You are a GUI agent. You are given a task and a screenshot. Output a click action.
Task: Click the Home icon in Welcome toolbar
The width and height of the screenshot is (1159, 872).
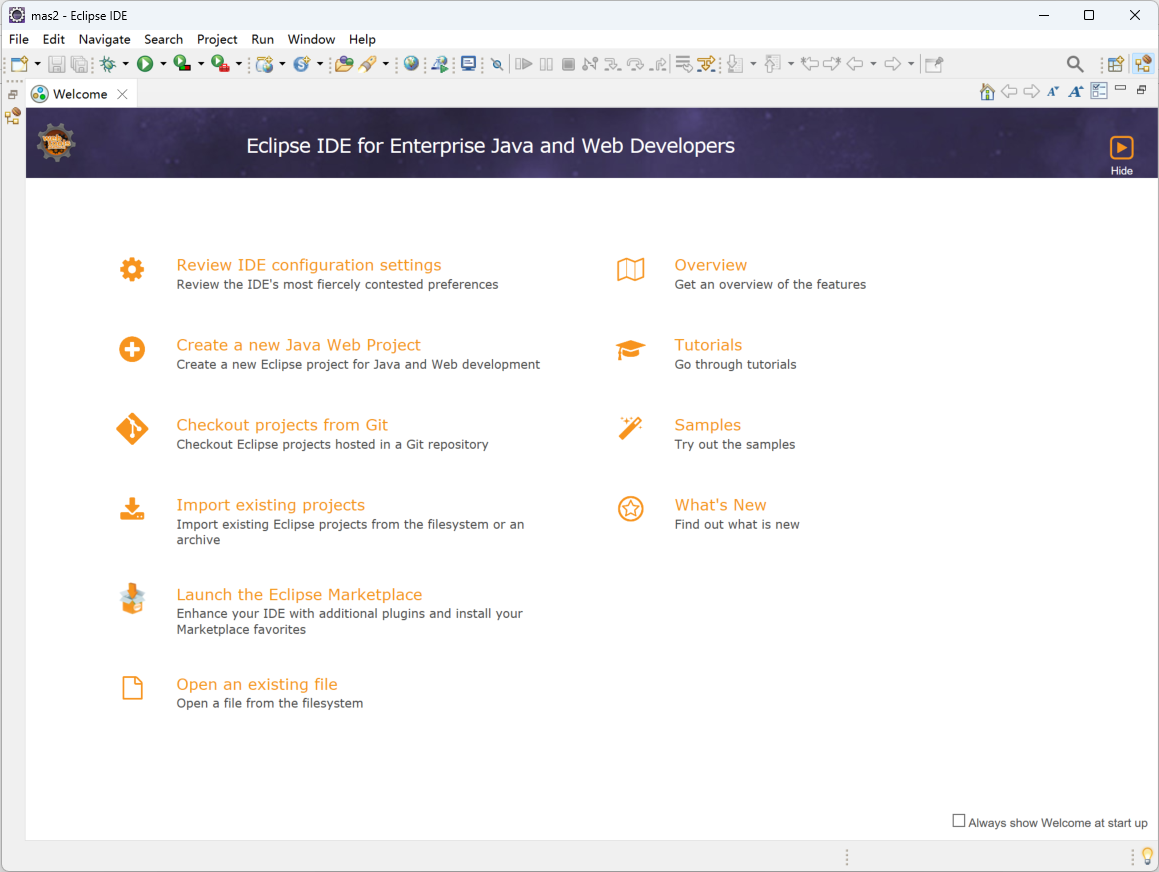[988, 92]
